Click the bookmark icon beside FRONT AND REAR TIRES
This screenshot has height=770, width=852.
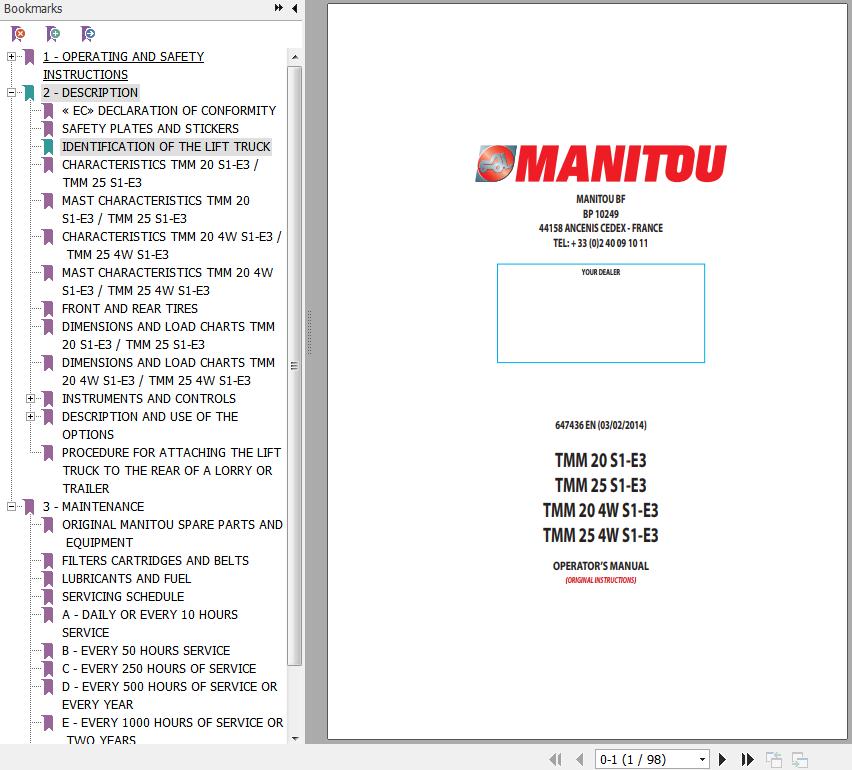(x=48, y=309)
